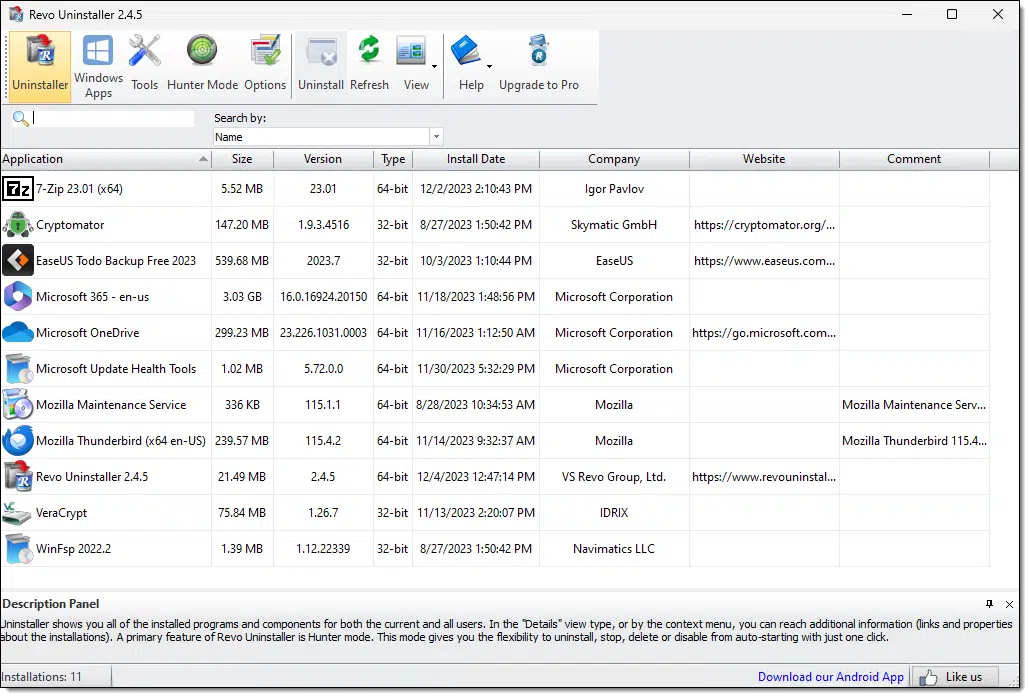Select the 7-Zip 23.01 (x64) name
The height and width of the screenshot is (698, 1030).
point(79,189)
